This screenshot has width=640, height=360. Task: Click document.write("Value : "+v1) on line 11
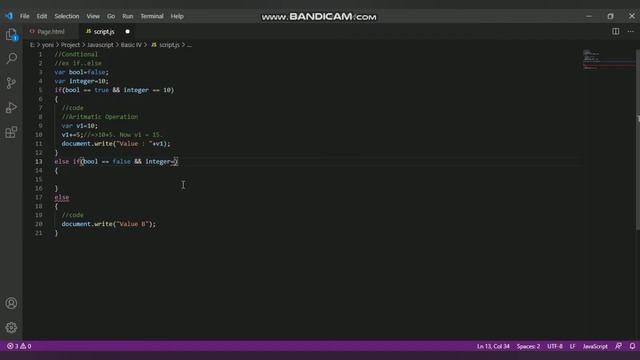click(116, 144)
